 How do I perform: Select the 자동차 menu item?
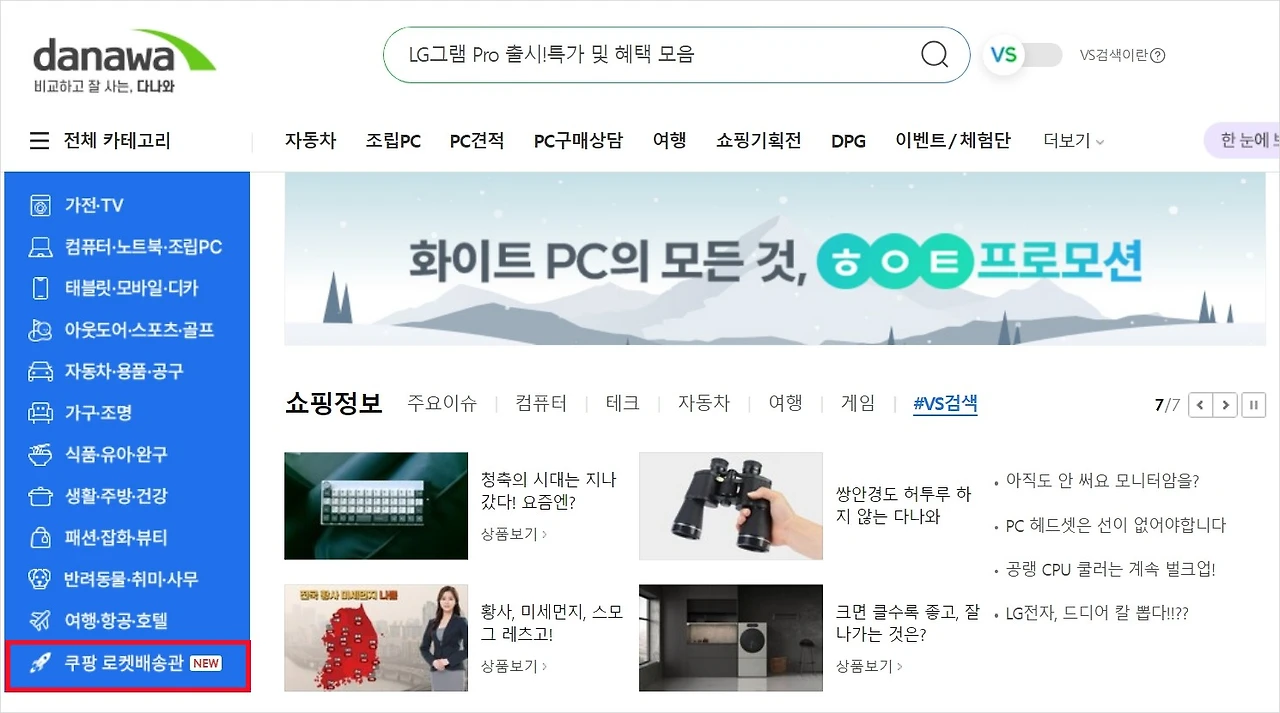coord(310,140)
